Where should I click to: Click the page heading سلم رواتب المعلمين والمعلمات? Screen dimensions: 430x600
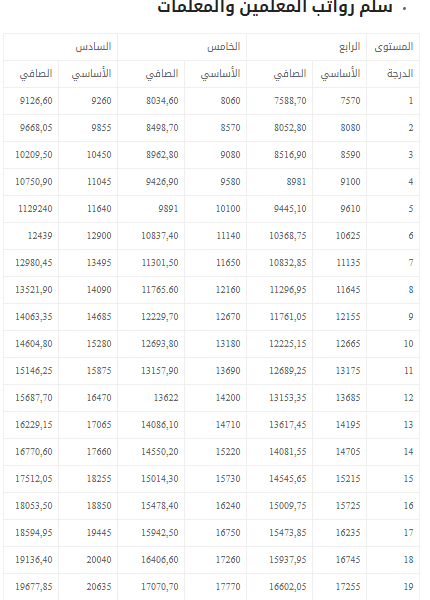point(275,7)
